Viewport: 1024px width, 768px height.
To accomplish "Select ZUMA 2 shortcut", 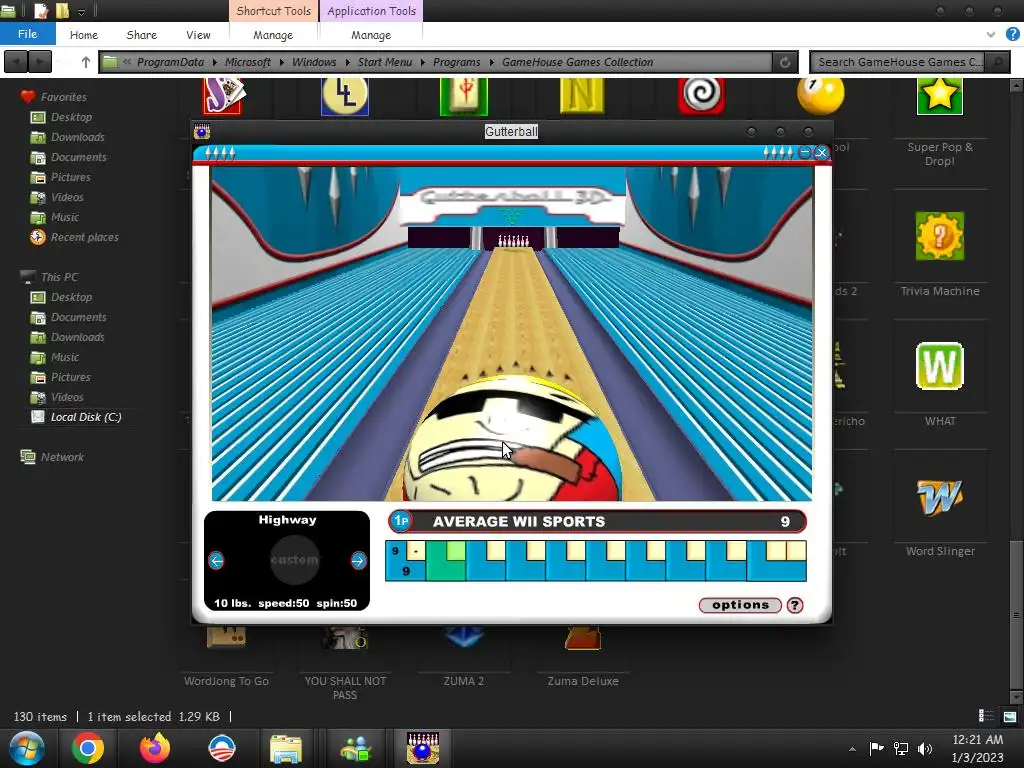I will tap(464, 660).
